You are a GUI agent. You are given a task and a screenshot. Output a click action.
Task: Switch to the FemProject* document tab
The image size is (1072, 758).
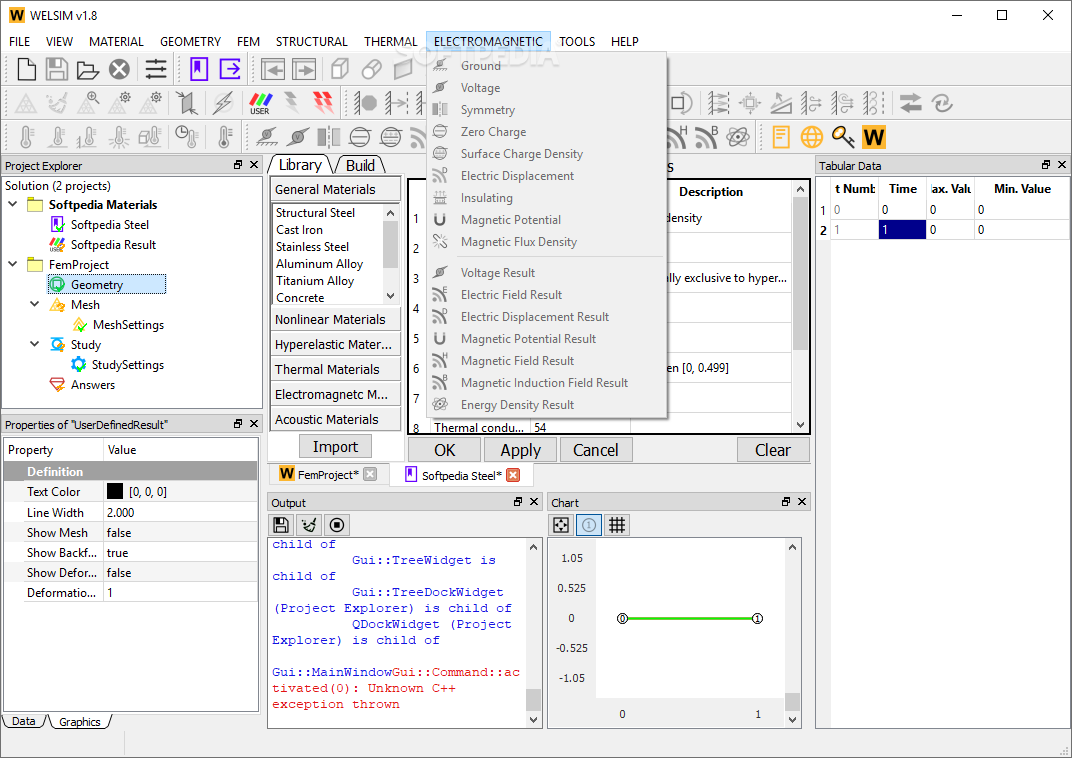328,474
